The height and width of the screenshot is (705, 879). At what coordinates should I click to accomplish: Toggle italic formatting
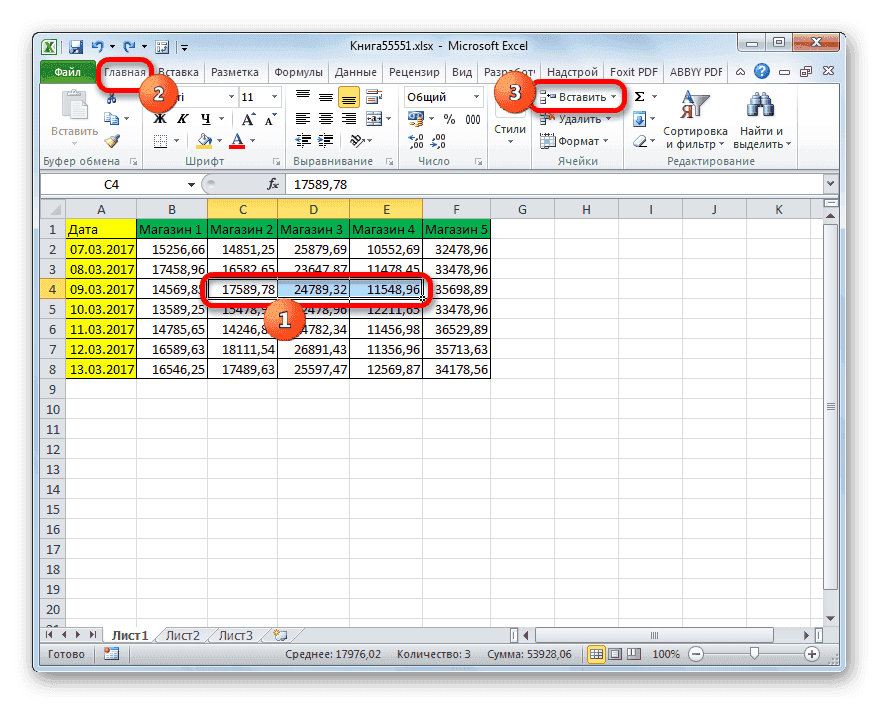(182, 117)
